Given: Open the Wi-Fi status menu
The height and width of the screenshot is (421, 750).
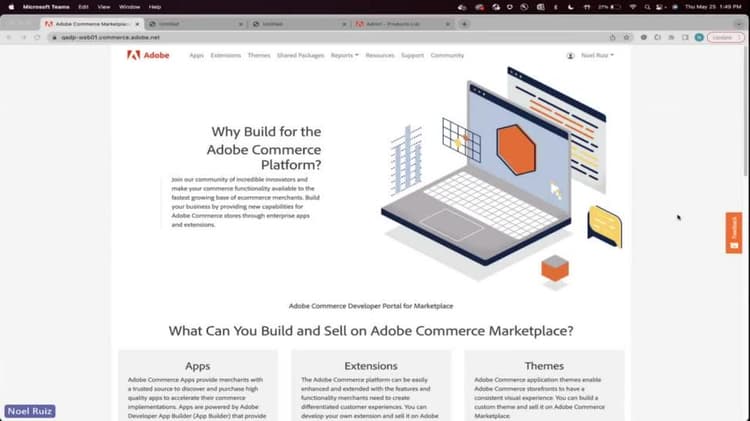Looking at the screenshot, I should coord(633,7).
